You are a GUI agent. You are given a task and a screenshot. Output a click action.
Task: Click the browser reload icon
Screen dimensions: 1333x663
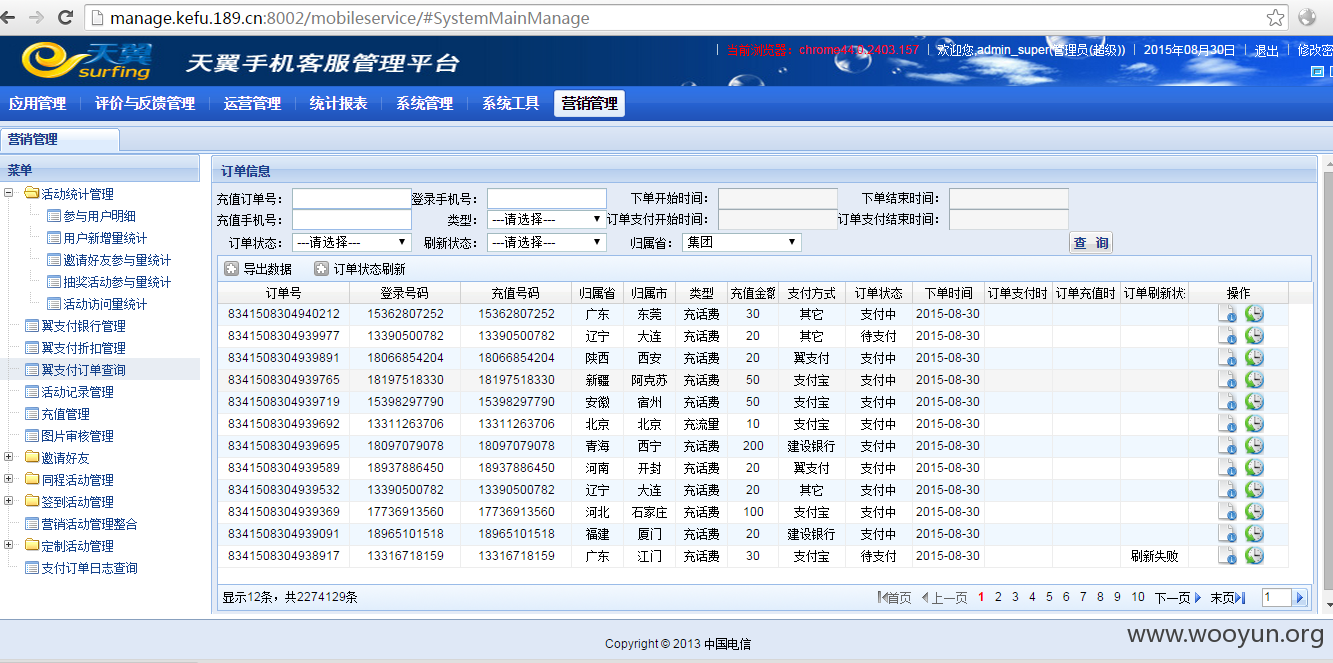click(66, 18)
